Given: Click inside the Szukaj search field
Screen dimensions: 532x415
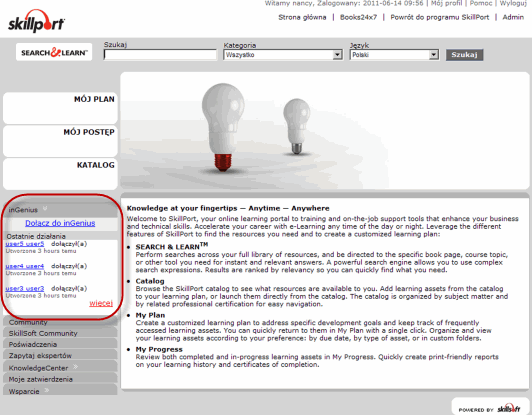Looking at the screenshot, I should (x=160, y=55).
